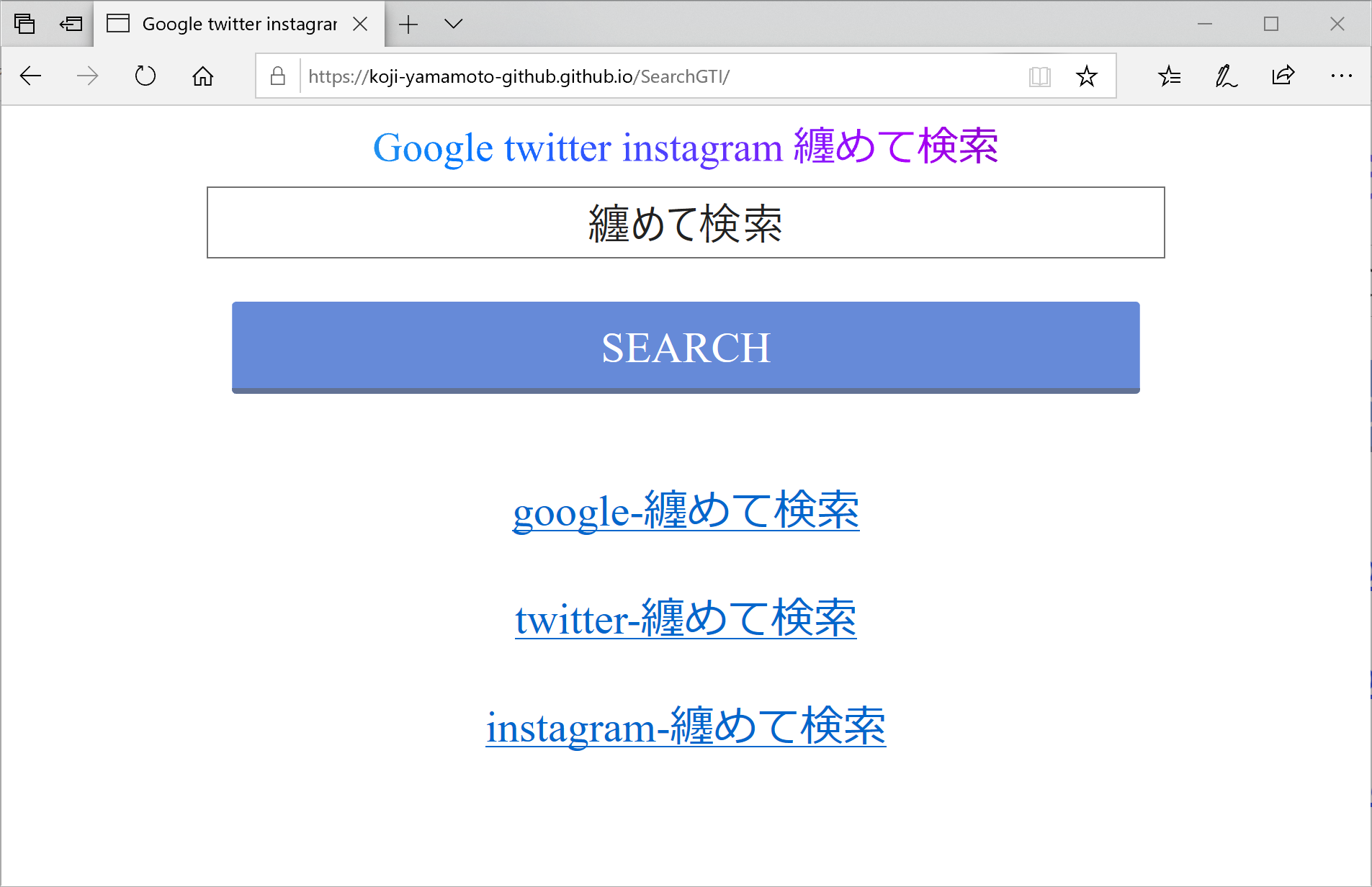Select the Google twitter instagram tab
The width and height of the screenshot is (1372, 887).
pyautogui.click(x=238, y=24)
